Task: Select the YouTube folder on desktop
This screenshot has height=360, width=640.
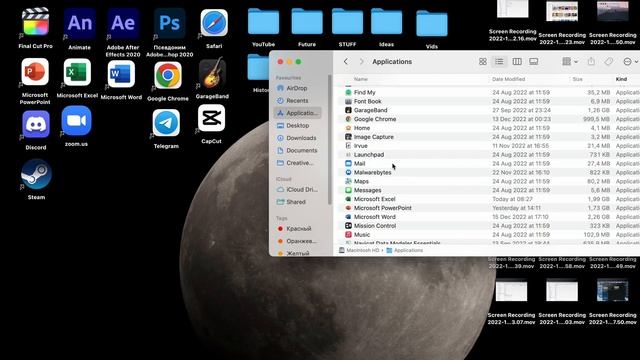Action: 264,22
